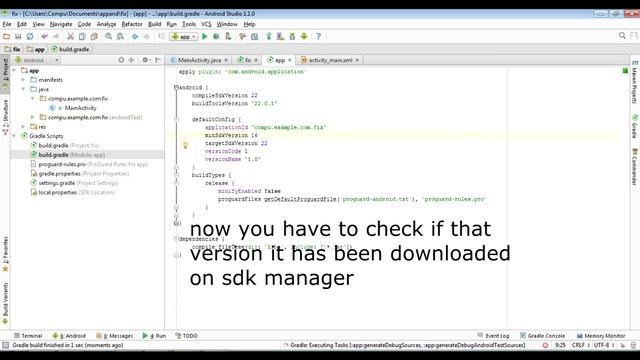Image resolution: width=640 pixels, height=360 pixels.
Task: Click the CRLF line separator status entry
Action: click(580, 345)
